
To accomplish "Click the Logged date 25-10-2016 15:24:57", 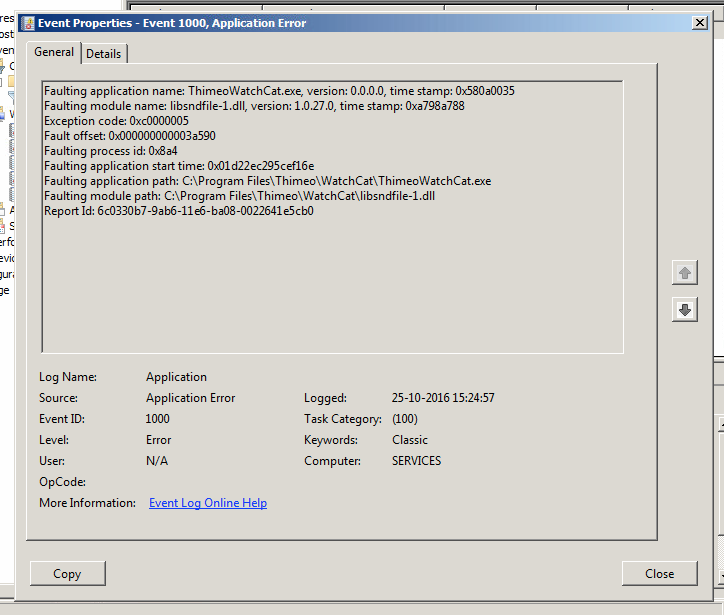I will pyautogui.click(x=443, y=398).
